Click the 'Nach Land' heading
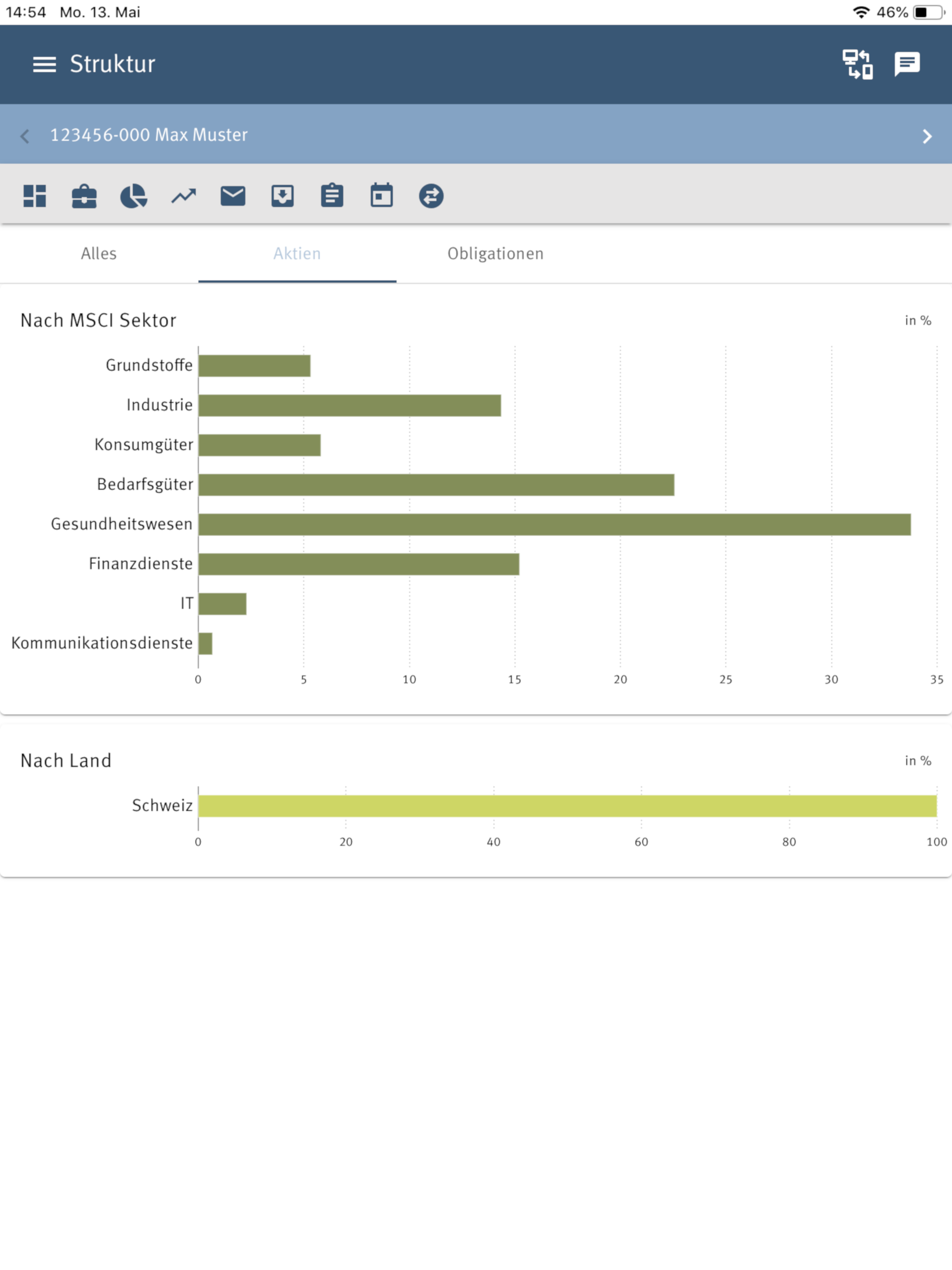 [66, 761]
